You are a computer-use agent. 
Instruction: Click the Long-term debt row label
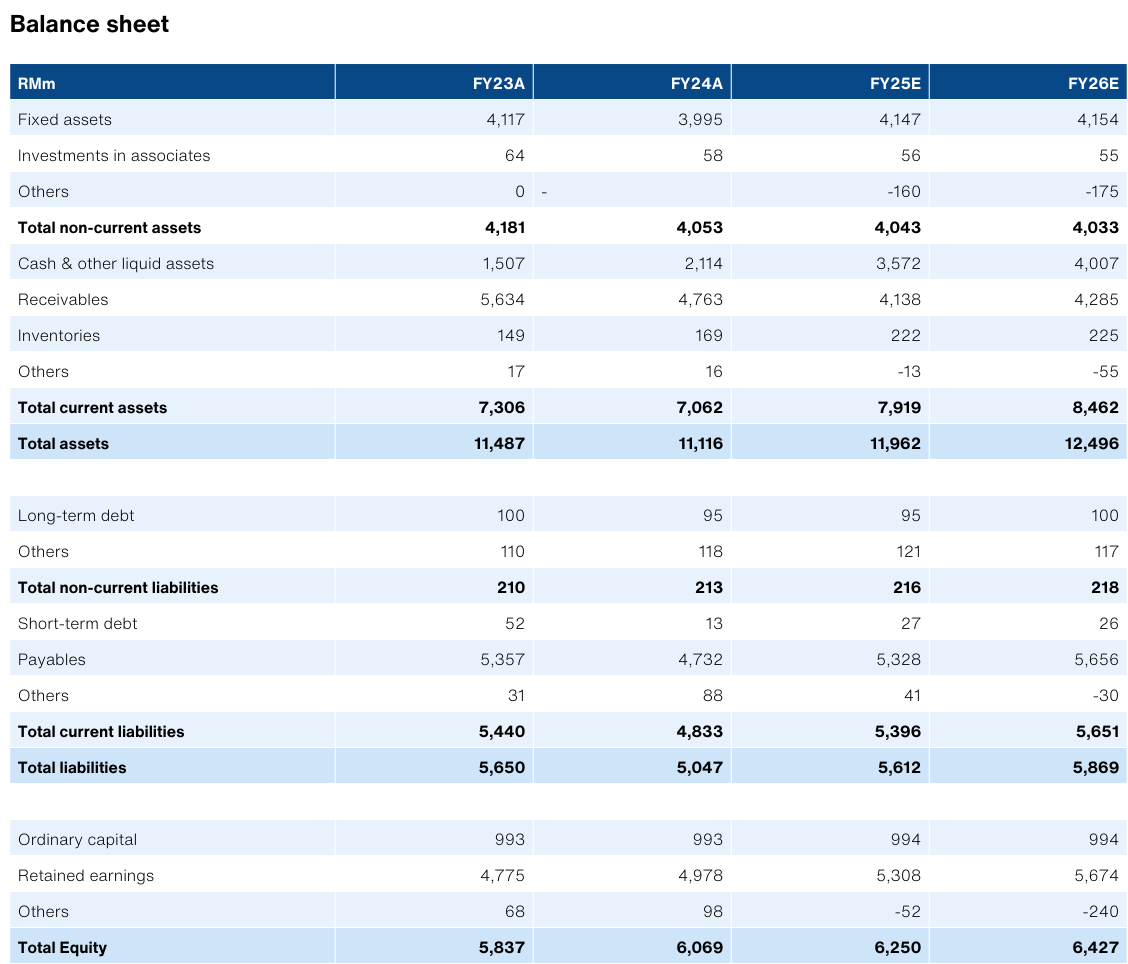coord(76,515)
